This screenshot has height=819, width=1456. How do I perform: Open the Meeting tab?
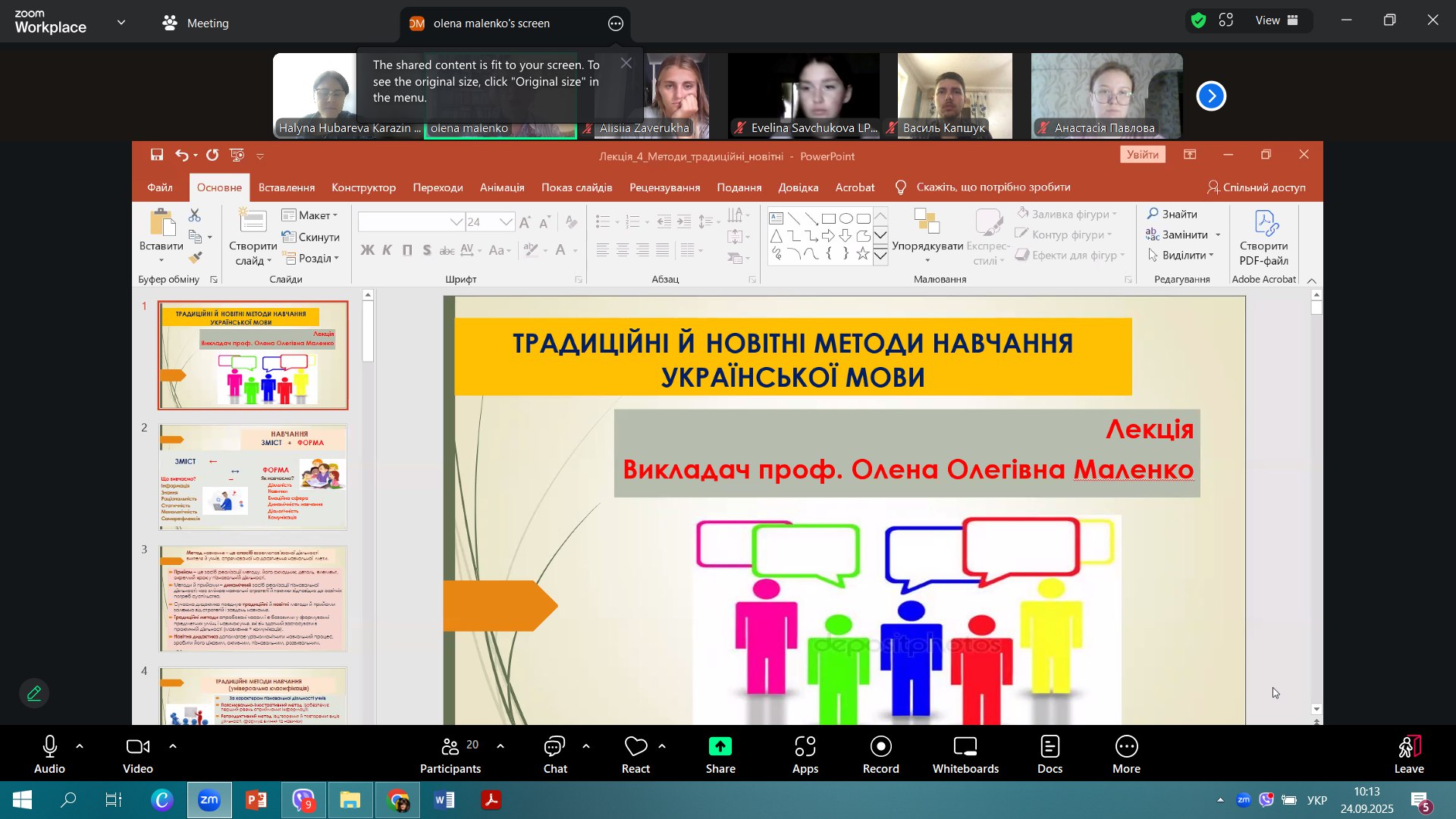(x=195, y=23)
